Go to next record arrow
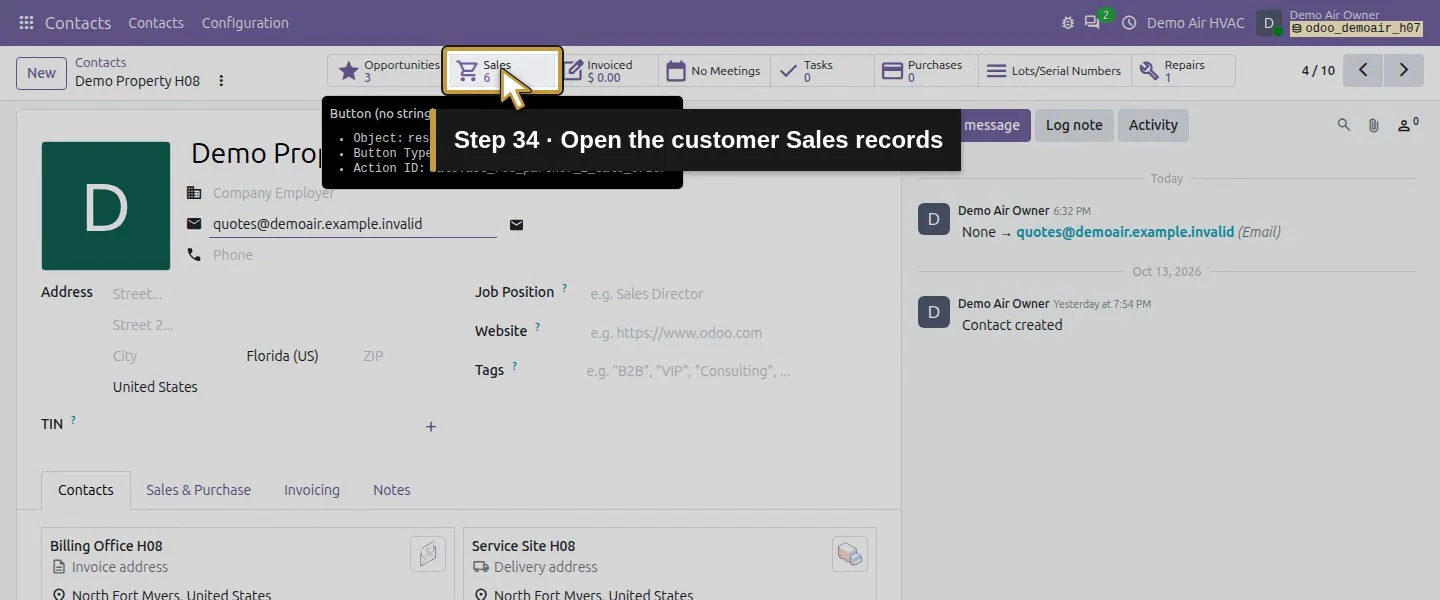This screenshot has height=600, width=1440. [1403, 70]
